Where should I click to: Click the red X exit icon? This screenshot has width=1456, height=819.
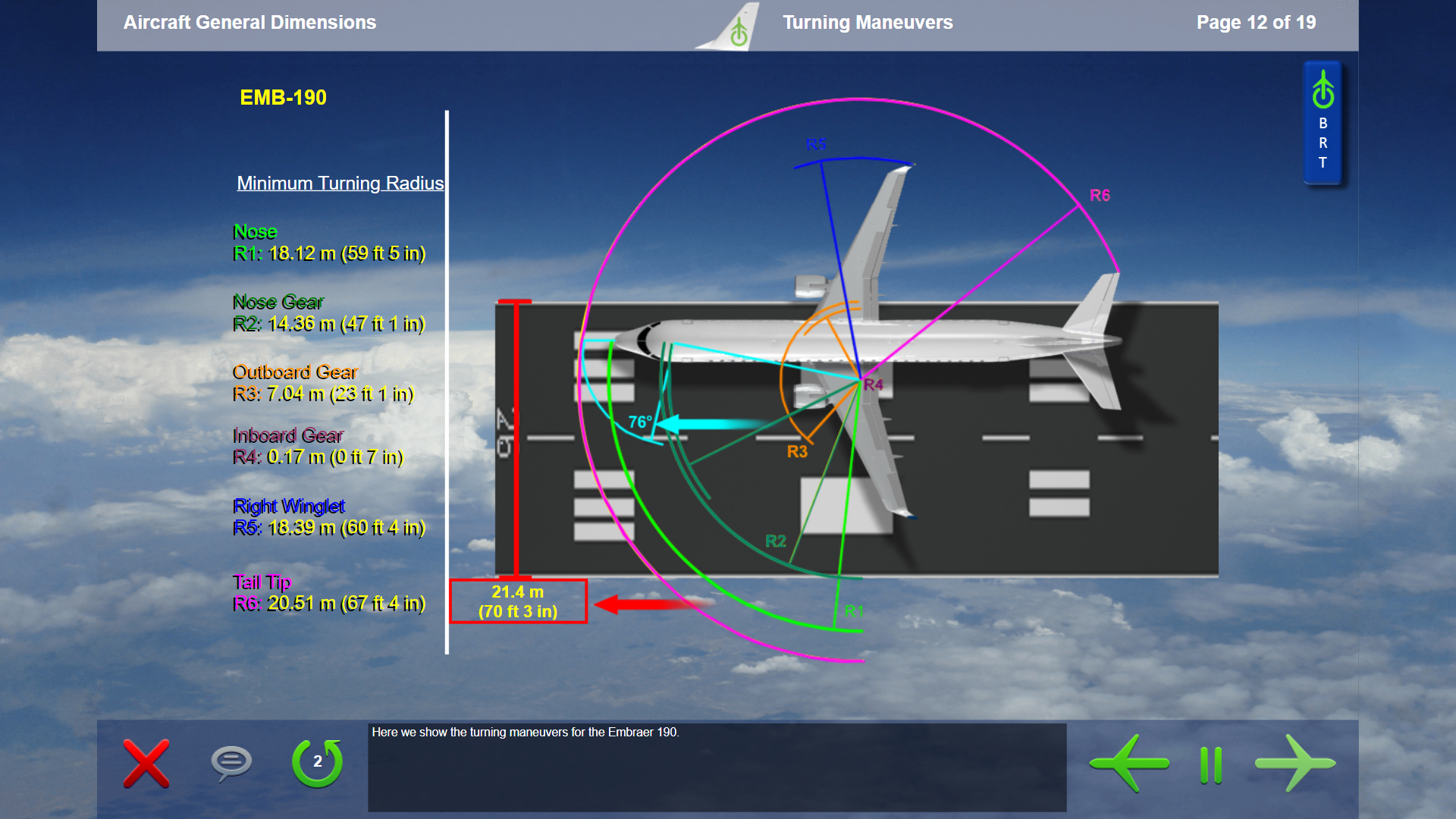coord(146,764)
